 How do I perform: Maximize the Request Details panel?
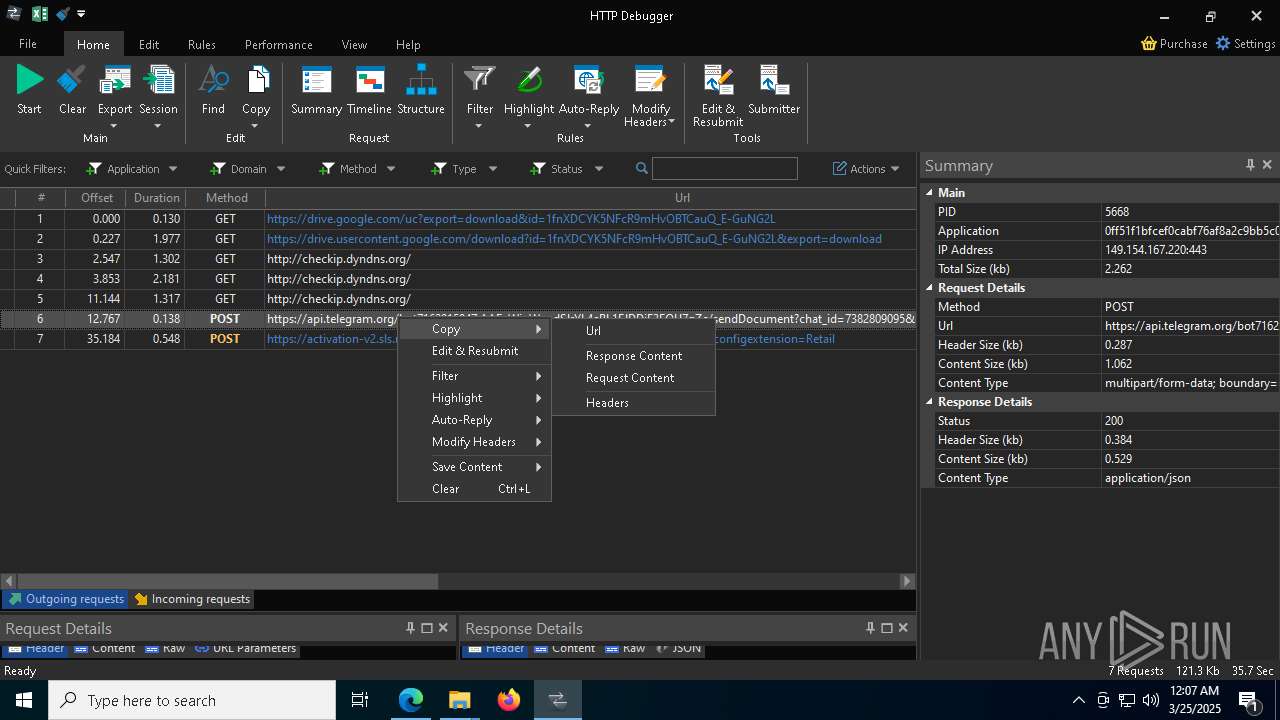point(427,628)
